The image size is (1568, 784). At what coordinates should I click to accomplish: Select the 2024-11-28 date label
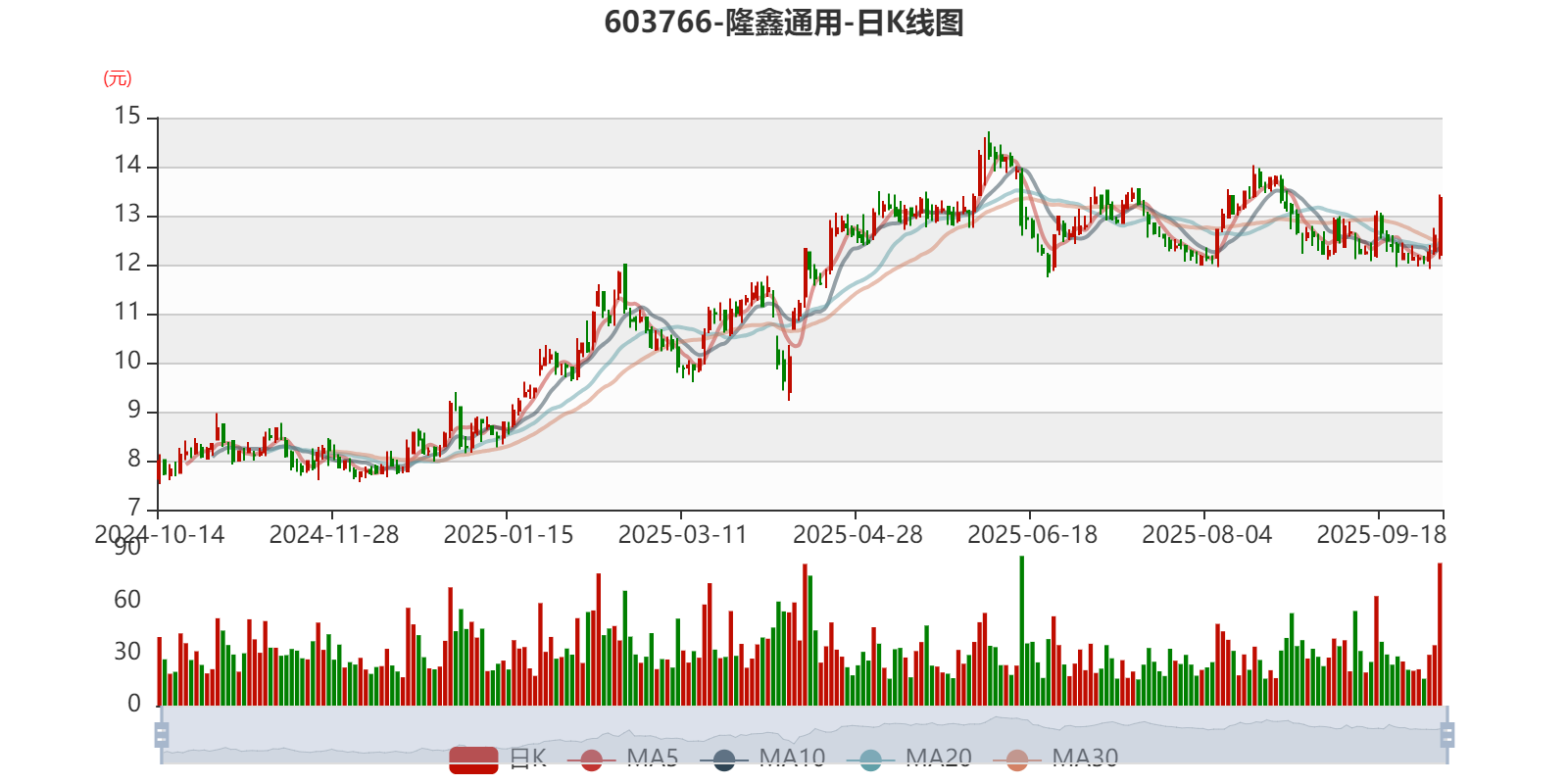pos(334,535)
